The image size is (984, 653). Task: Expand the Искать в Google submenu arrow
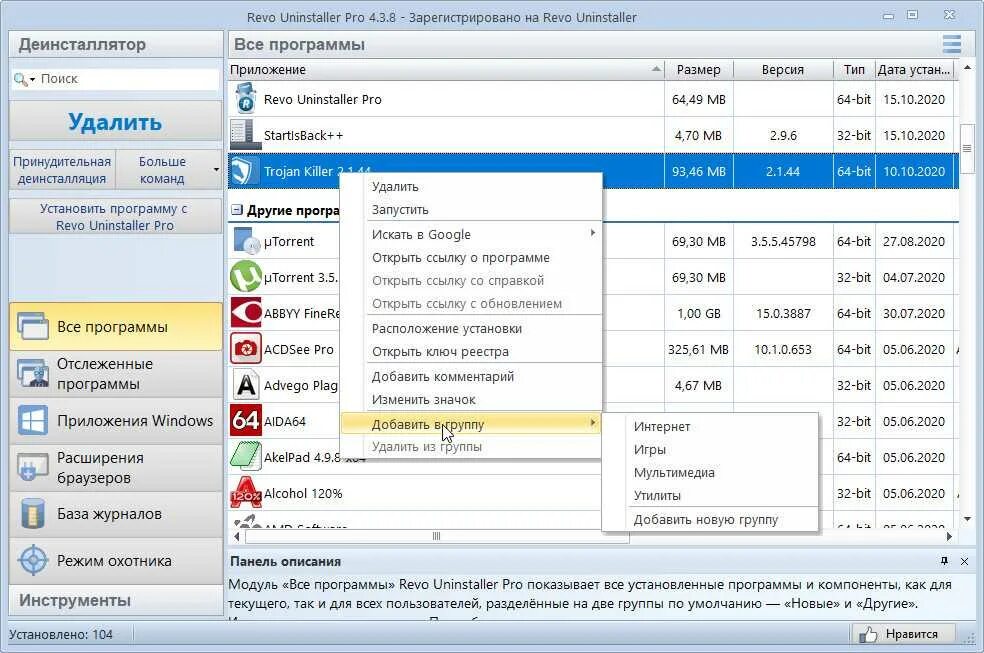[592, 233]
